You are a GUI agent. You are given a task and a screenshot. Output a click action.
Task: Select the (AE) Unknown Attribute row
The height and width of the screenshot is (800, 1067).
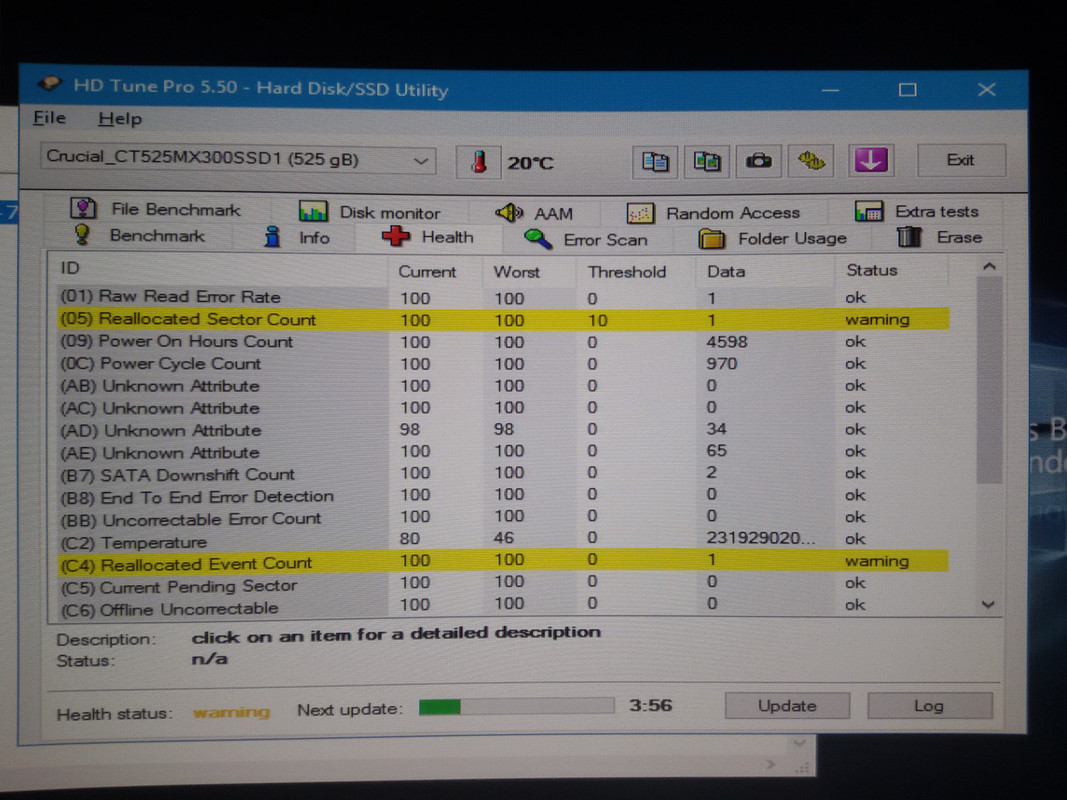(x=502, y=451)
